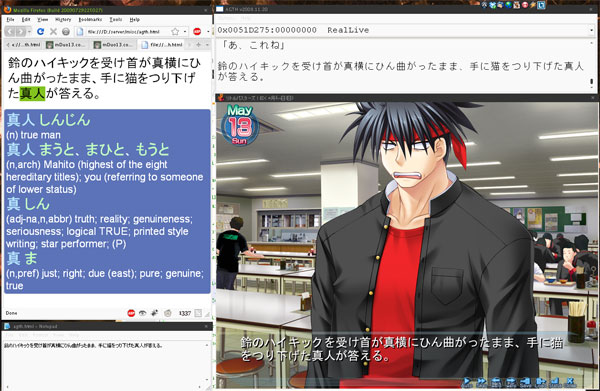Open Adblock Plus toolbar dropdown arrow
The image size is (600, 391).
(208, 32)
